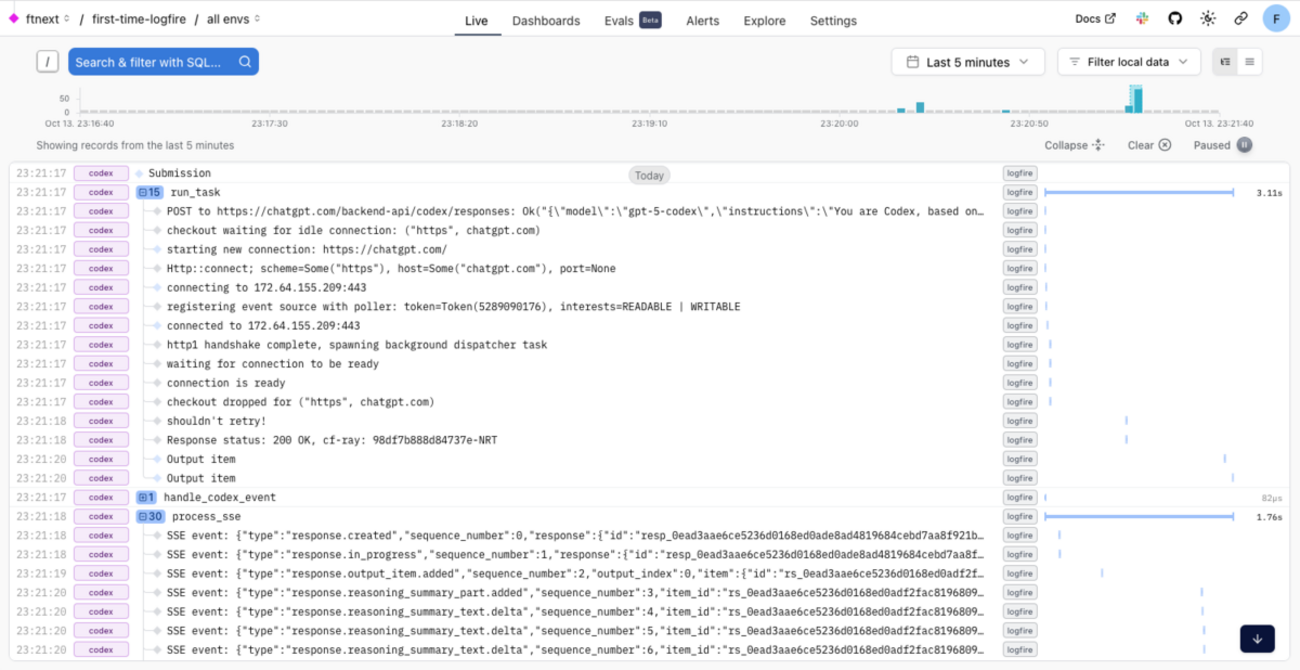Go to the Live tab
Viewport: 1300px width, 670px height.
[x=476, y=20]
